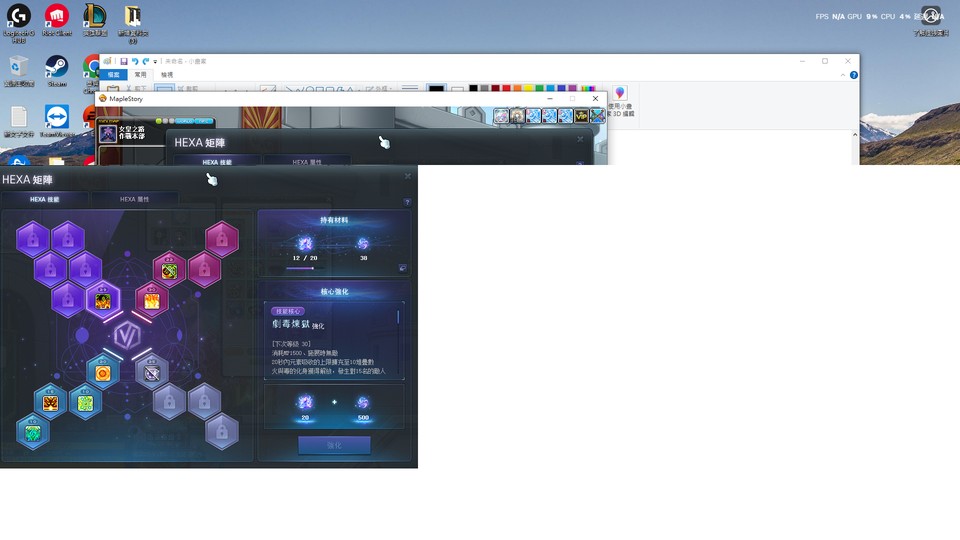Select Paint's Color 2 white box
The width and height of the screenshot is (960, 540).
coord(457,89)
